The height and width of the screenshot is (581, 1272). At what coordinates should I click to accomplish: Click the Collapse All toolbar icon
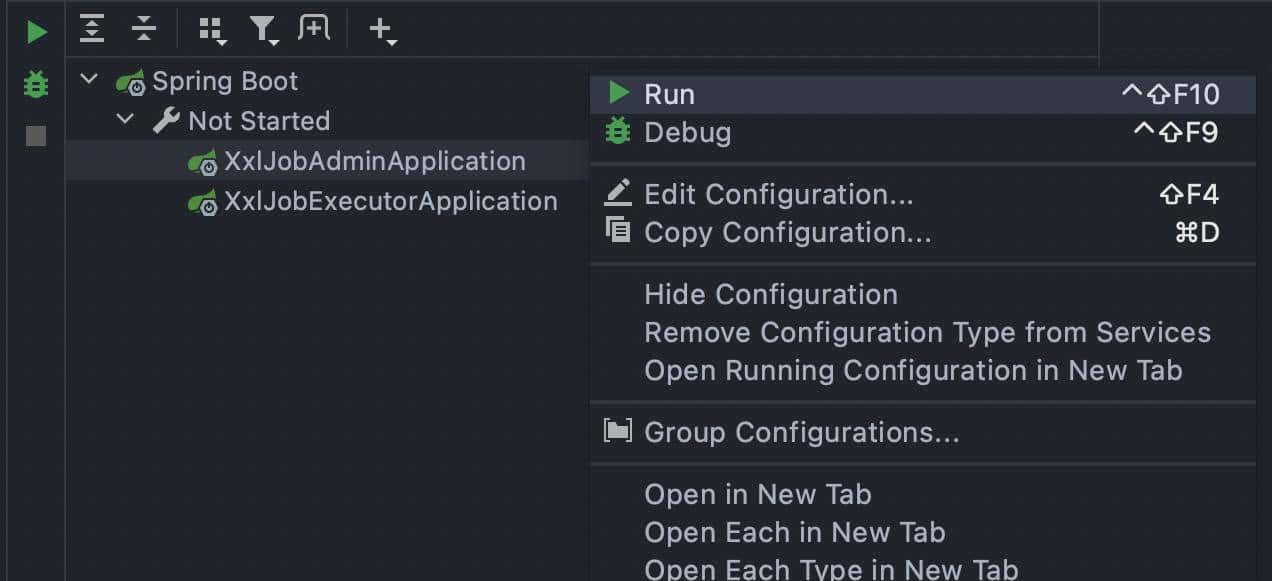pyautogui.click(x=144, y=30)
